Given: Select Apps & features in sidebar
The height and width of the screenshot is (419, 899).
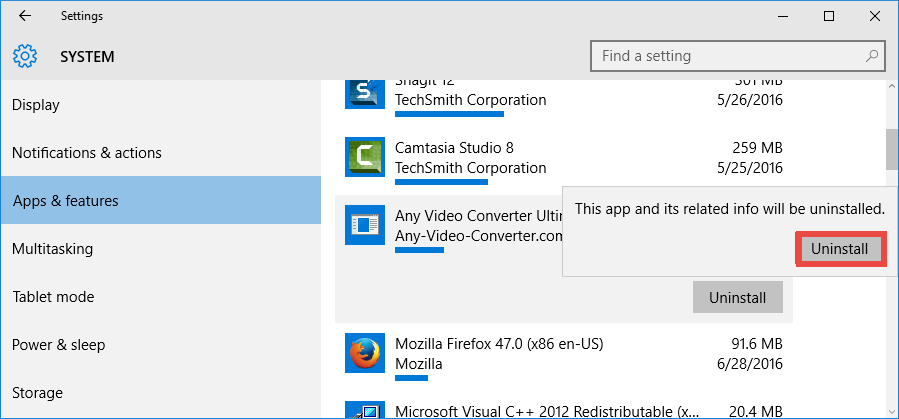Looking at the screenshot, I should click(x=161, y=200).
